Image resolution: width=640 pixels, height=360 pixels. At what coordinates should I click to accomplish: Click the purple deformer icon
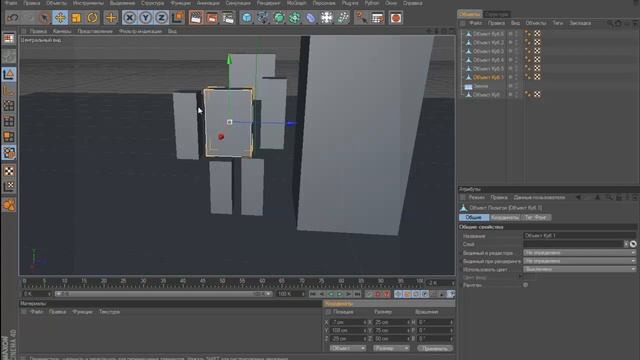[311, 18]
